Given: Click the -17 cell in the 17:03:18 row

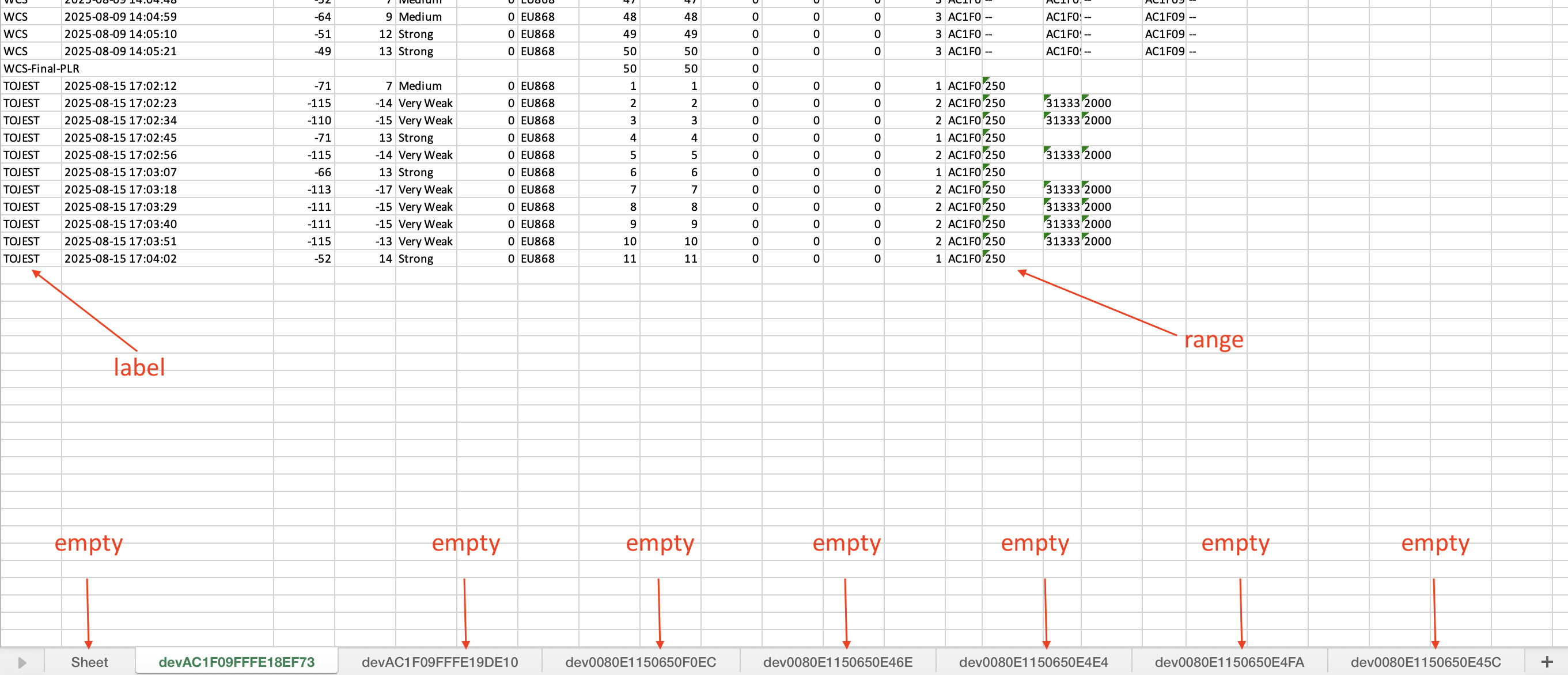Looking at the screenshot, I should tap(383, 189).
